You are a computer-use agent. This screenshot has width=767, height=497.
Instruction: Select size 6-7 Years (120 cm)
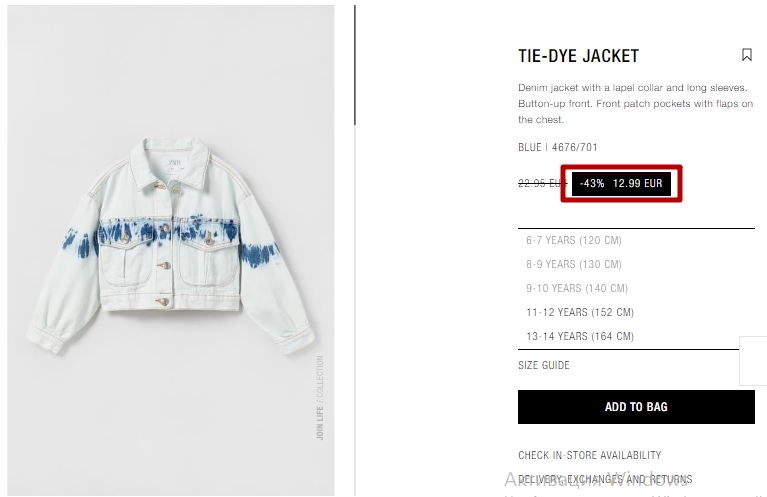574,240
